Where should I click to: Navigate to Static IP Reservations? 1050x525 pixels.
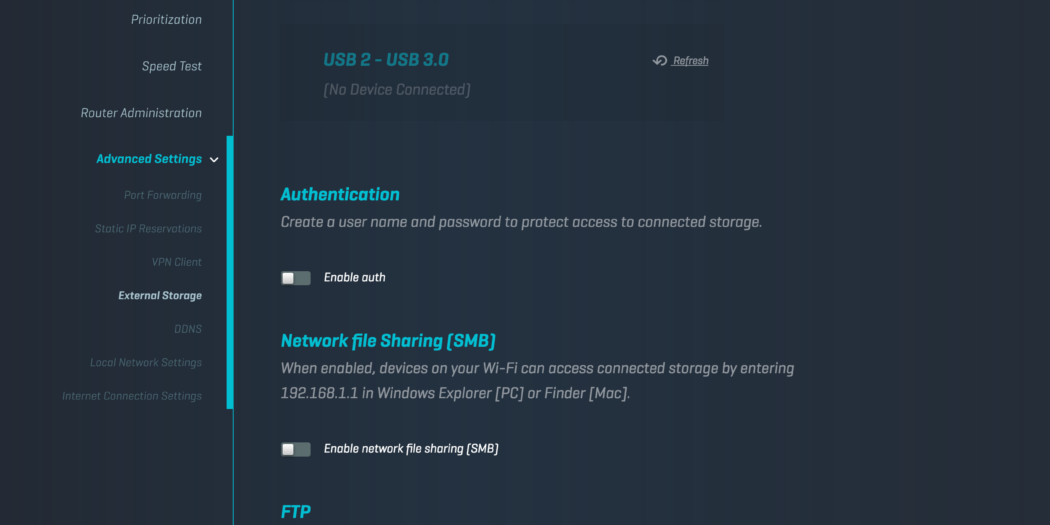(148, 229)
